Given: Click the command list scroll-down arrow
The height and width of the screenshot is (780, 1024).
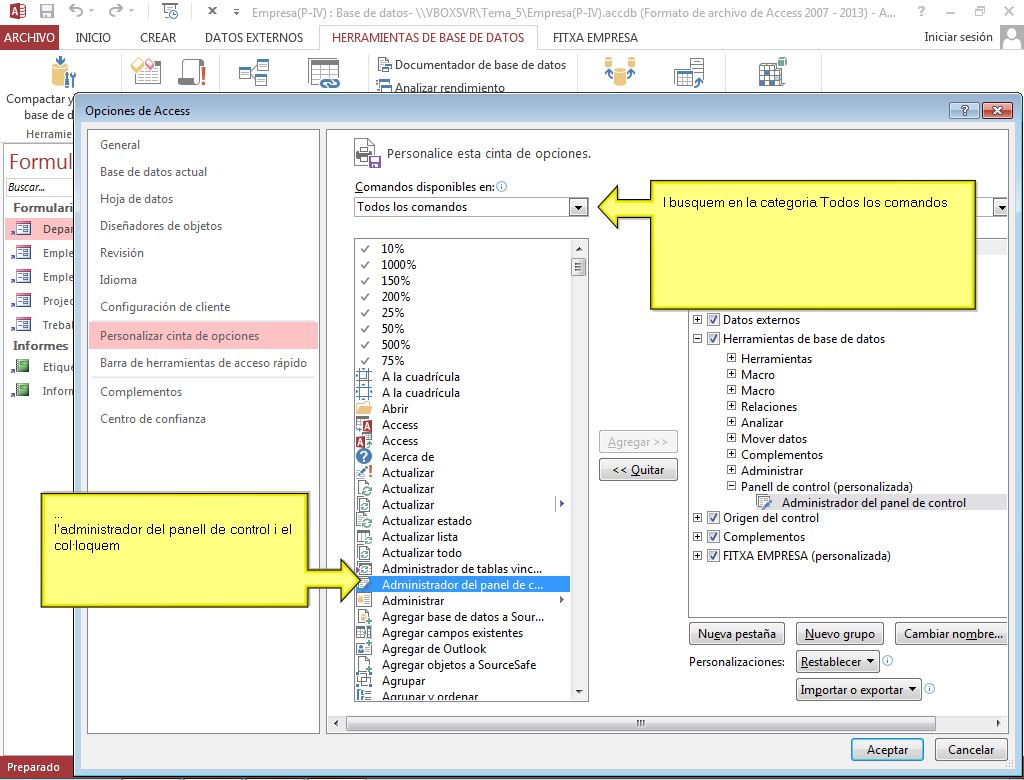Looking at the screenshot, I should click(579, 692).
